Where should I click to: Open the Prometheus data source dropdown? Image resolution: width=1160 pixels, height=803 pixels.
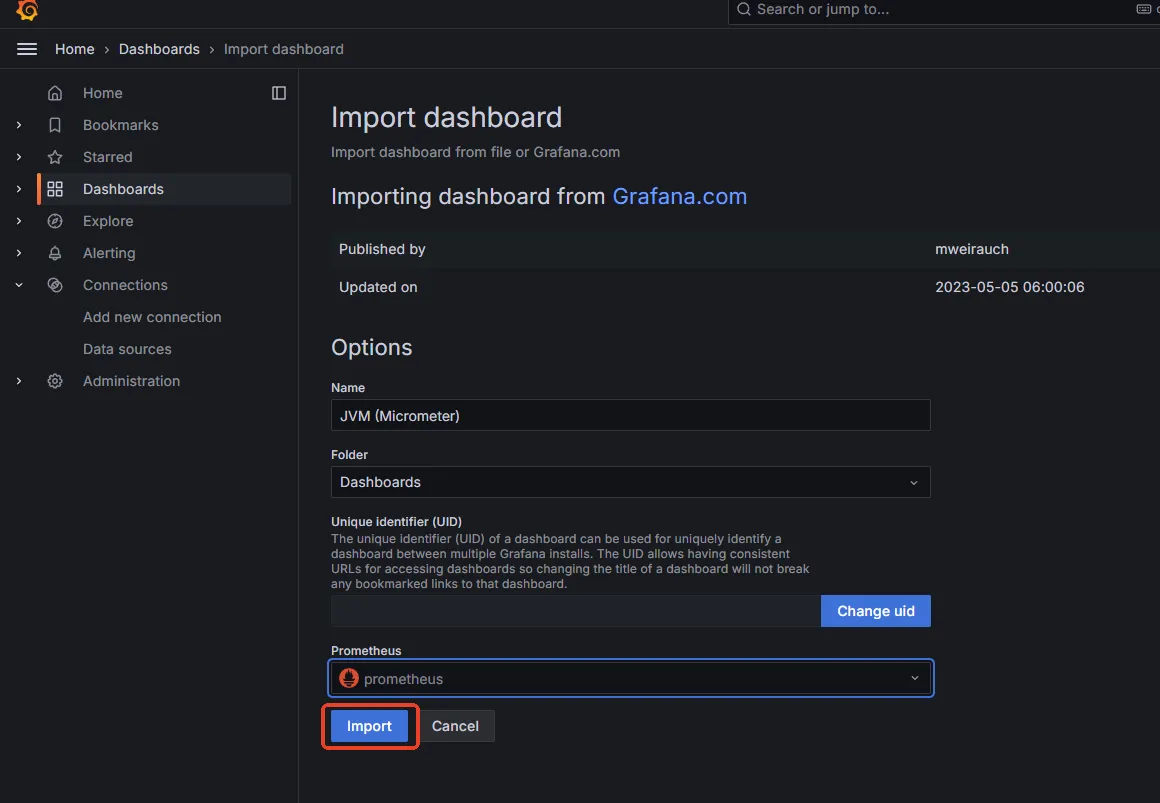[630, 679]
